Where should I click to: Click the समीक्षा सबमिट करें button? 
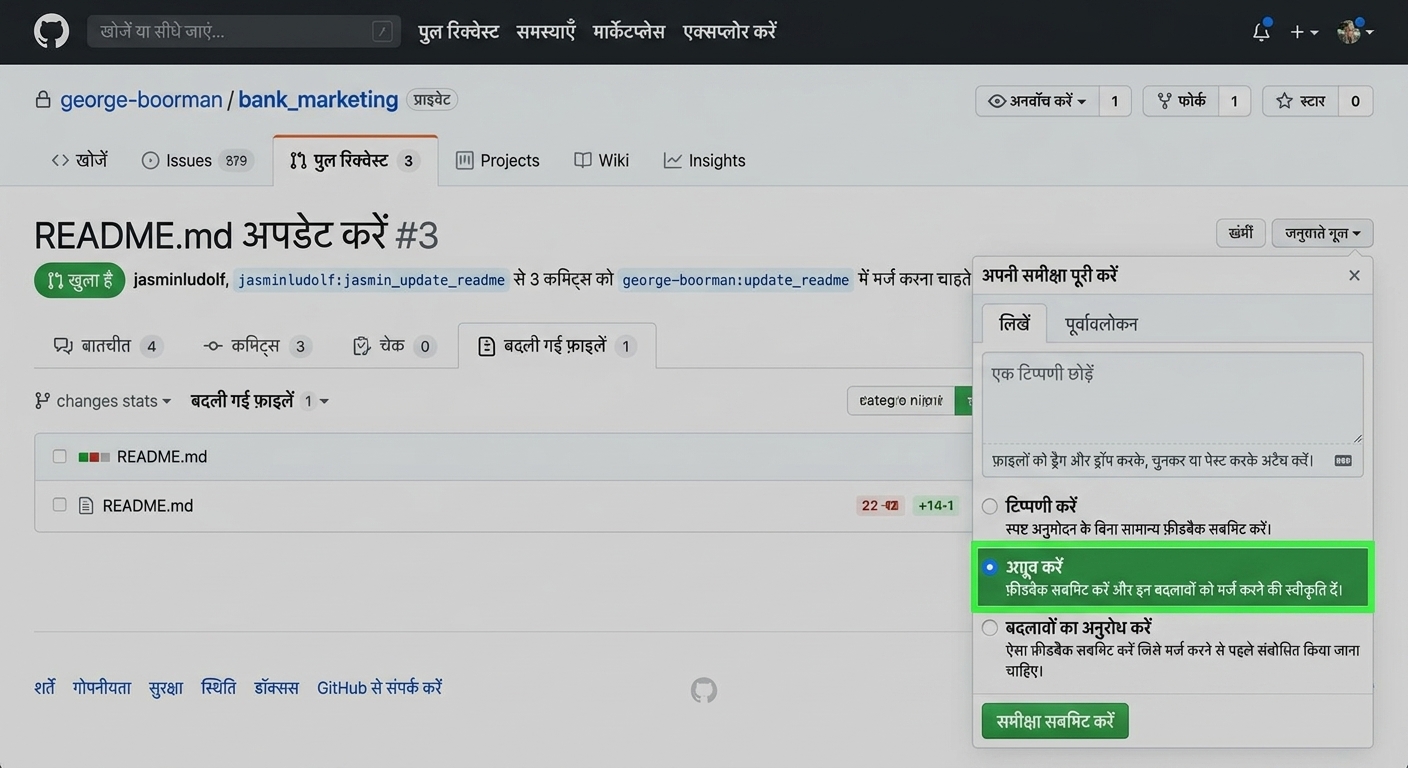pyautogui.click(x=1055, y=721)
